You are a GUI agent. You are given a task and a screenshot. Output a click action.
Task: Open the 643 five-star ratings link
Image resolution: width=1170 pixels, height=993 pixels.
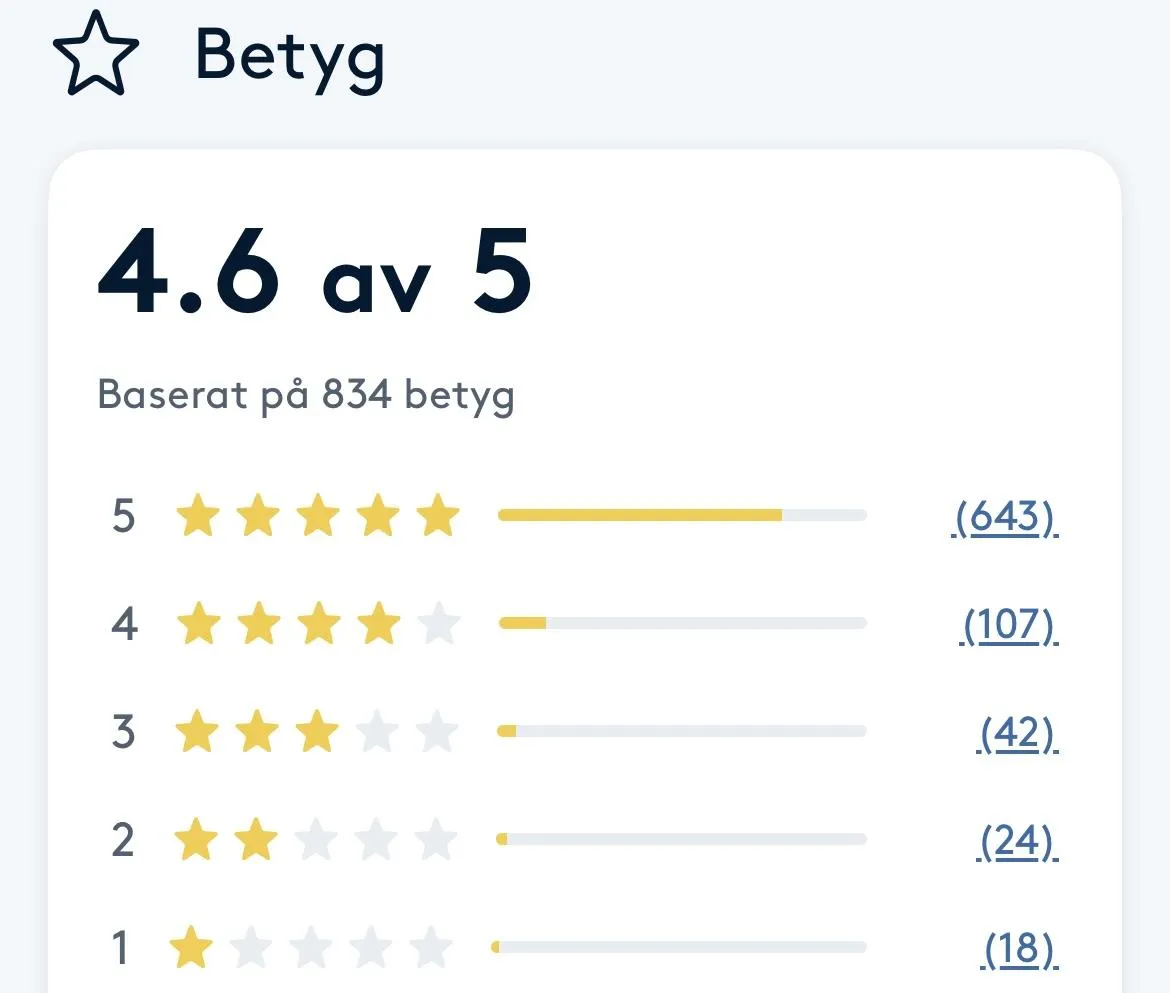point(1005,516)
